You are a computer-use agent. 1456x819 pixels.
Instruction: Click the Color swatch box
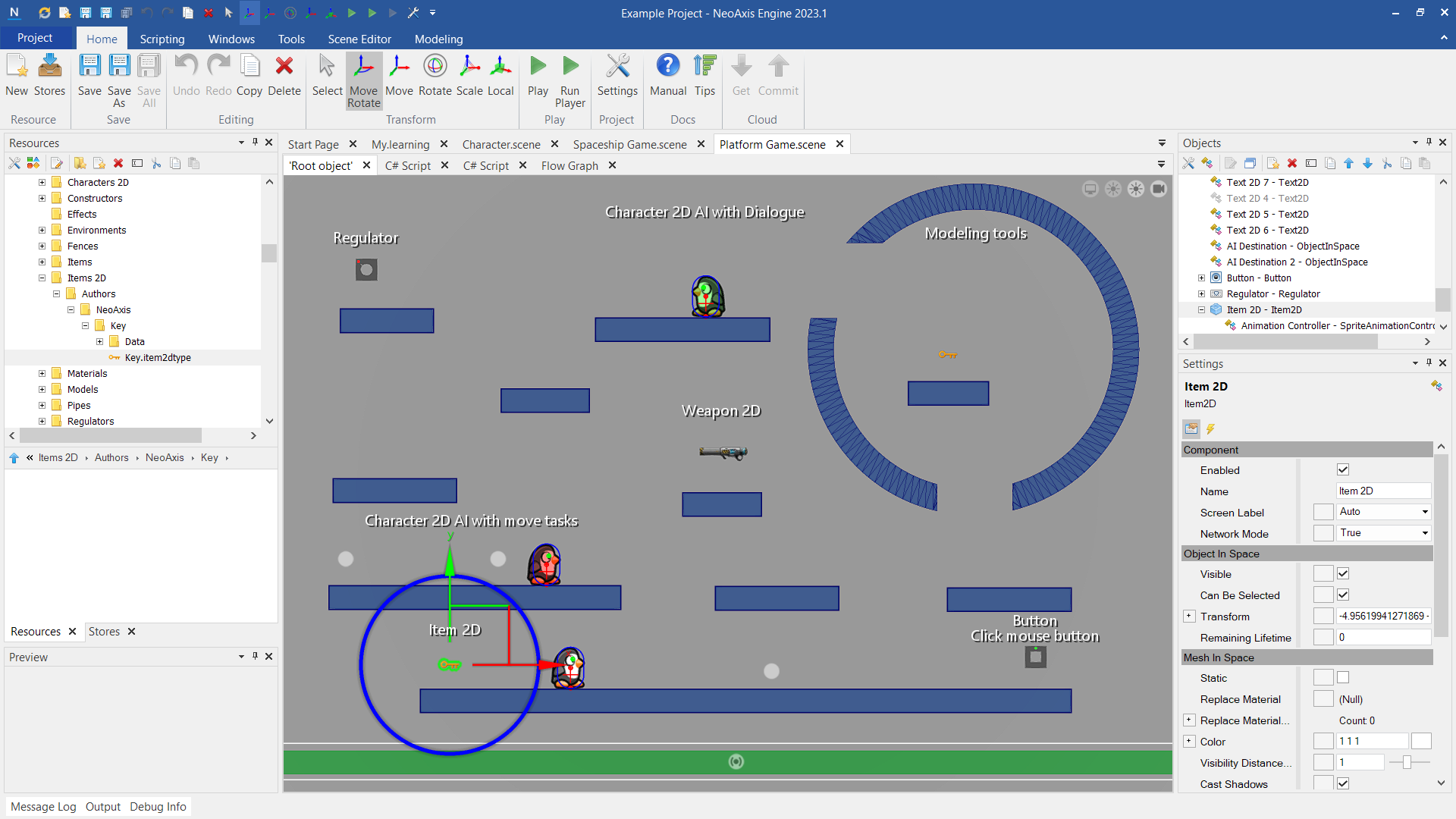[1421, 742]
